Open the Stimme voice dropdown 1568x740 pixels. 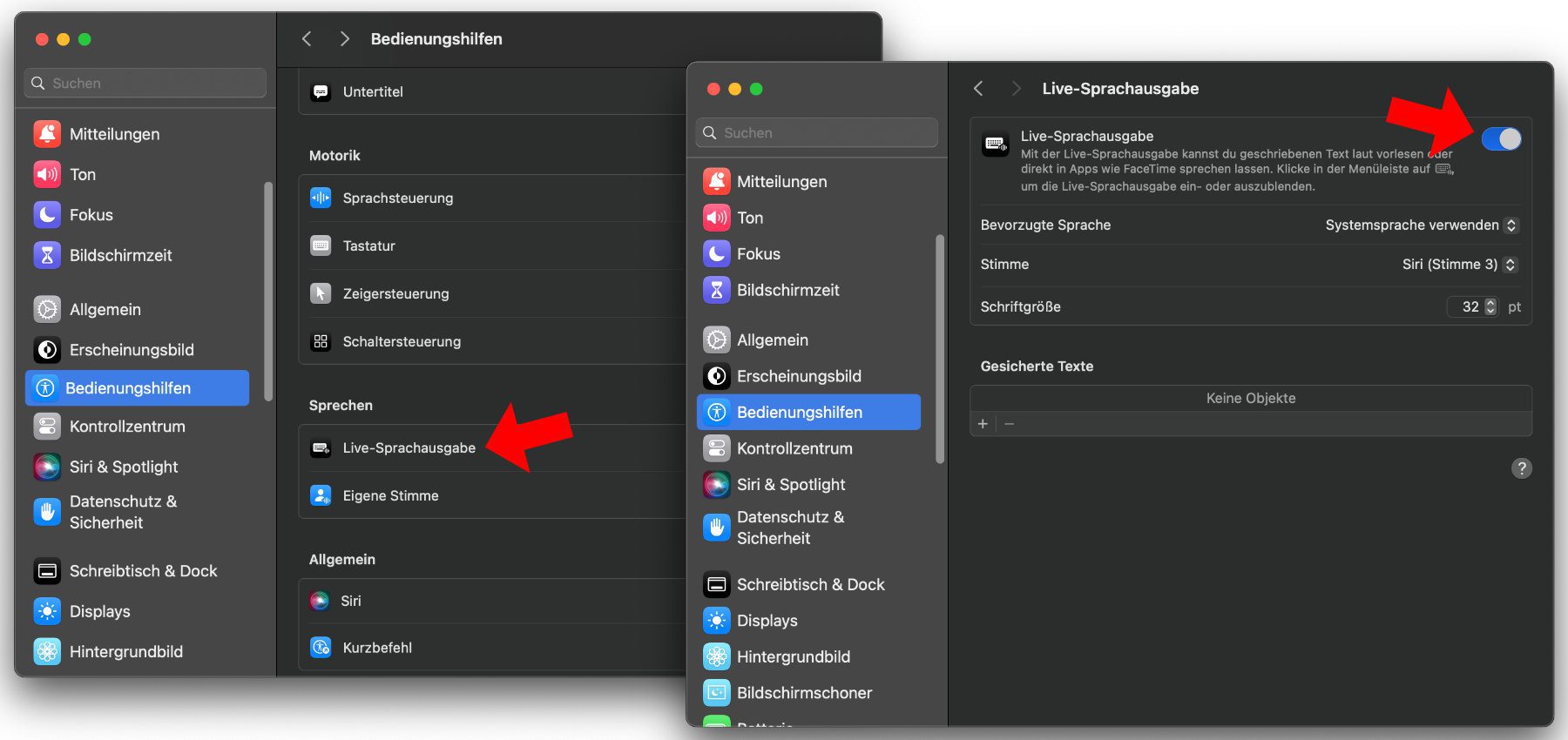click(1459, 265)
